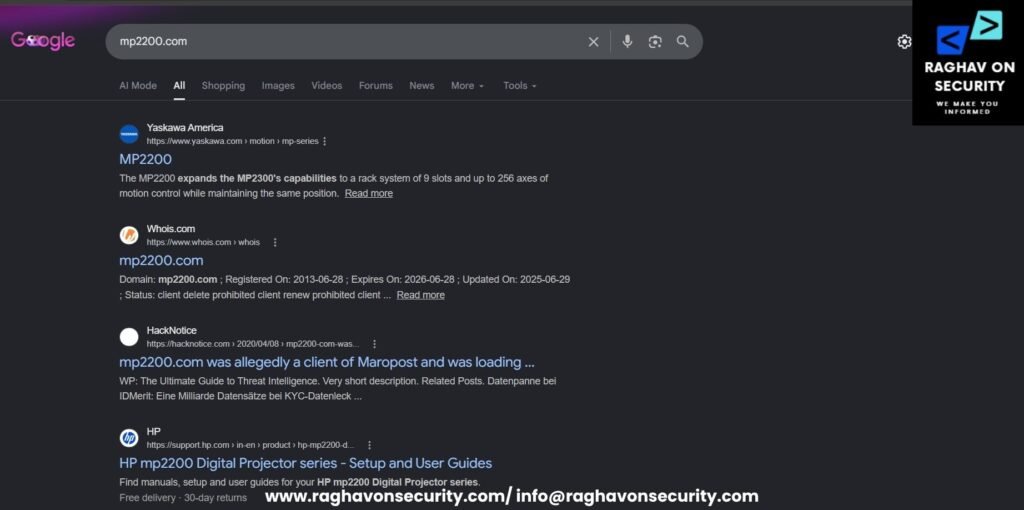Click the Yaskawa America site name
Image resolution: width=1024 pixels, height=510 pixels.
185,128
